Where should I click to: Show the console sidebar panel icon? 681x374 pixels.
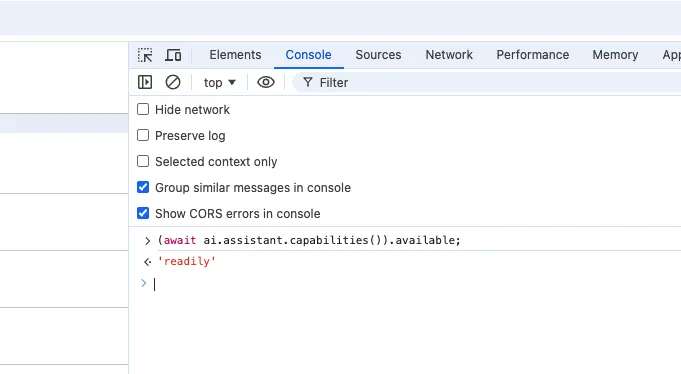coord(145,82)
